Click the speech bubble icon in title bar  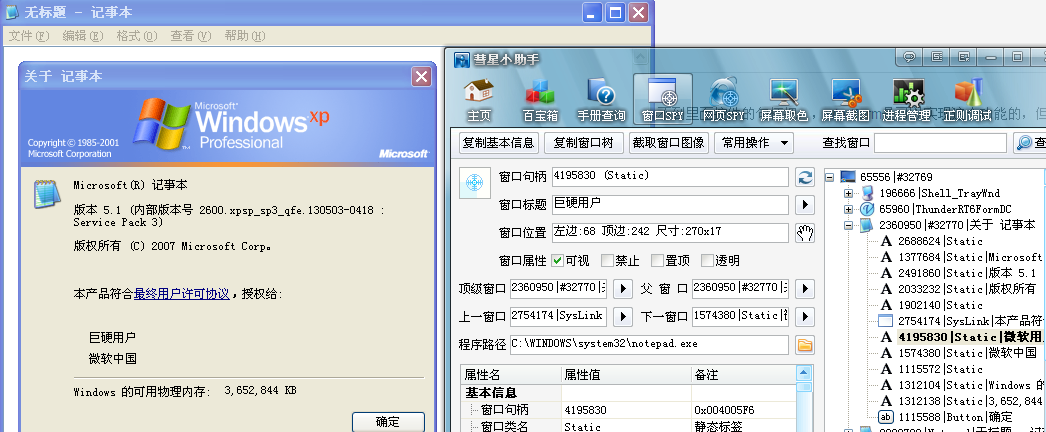pyautogui.click(x=909, y=57)
